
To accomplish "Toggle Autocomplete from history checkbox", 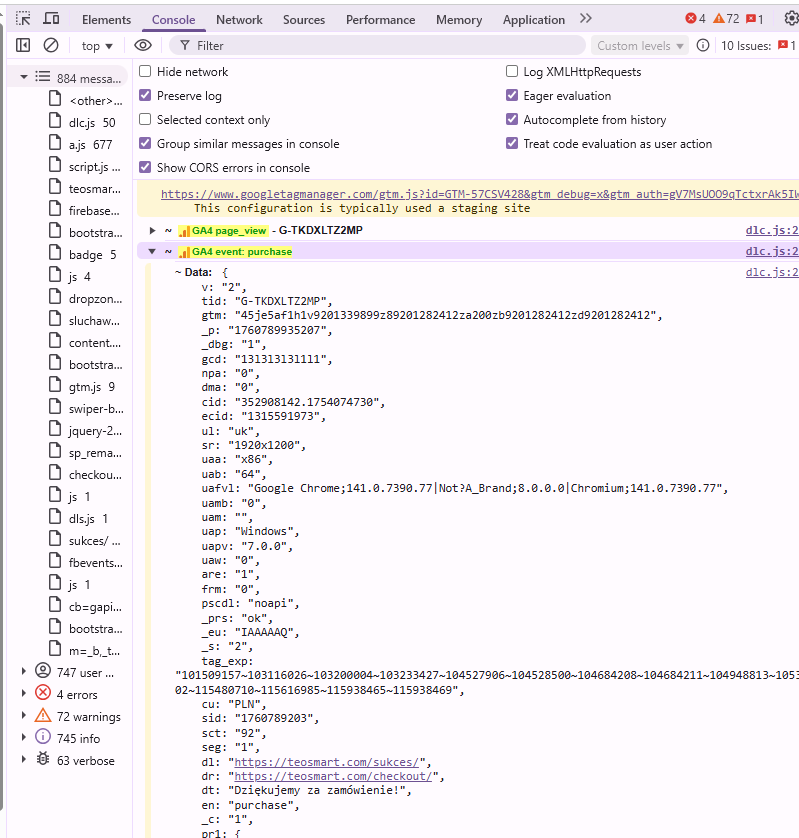I will [x=512, y=119].
